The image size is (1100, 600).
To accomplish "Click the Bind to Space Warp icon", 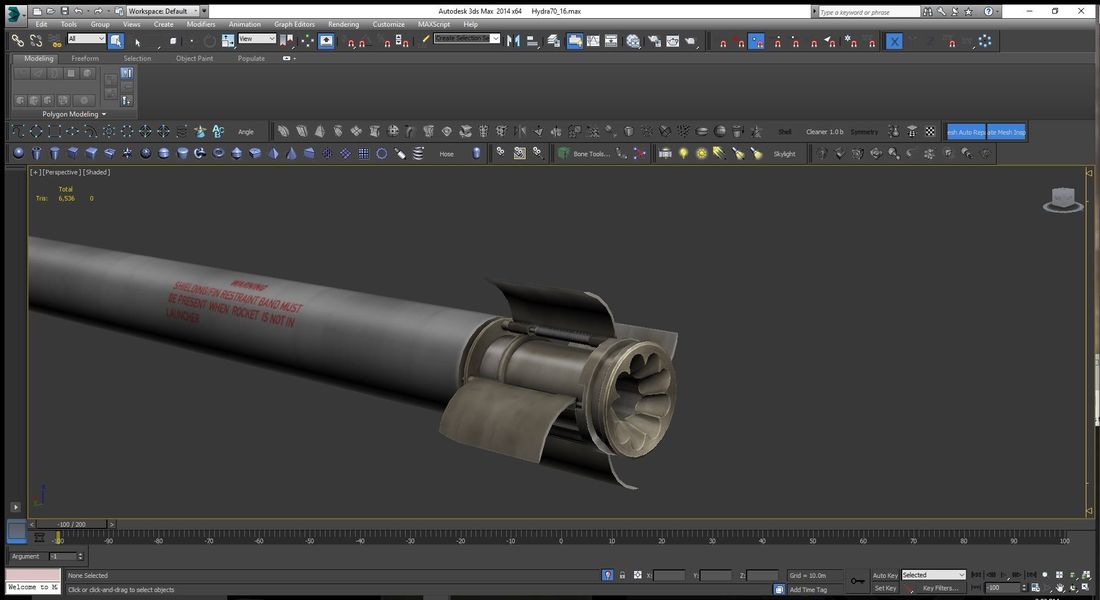I will point(55,41).
